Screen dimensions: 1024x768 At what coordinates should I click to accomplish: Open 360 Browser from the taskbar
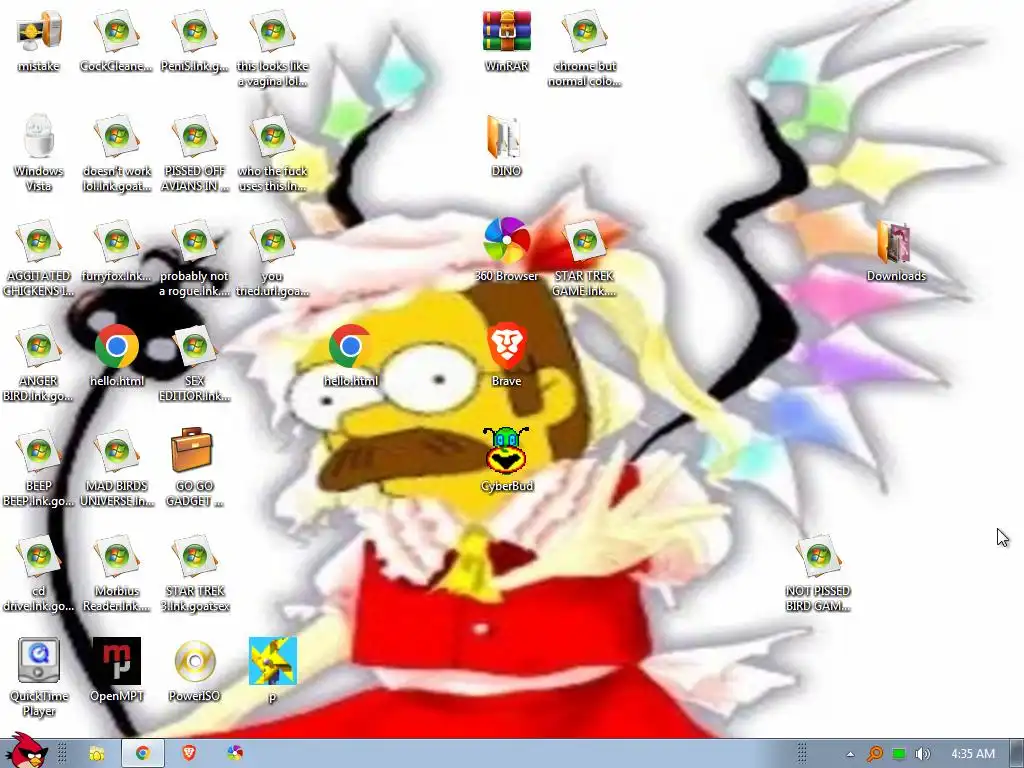(235, 754)
